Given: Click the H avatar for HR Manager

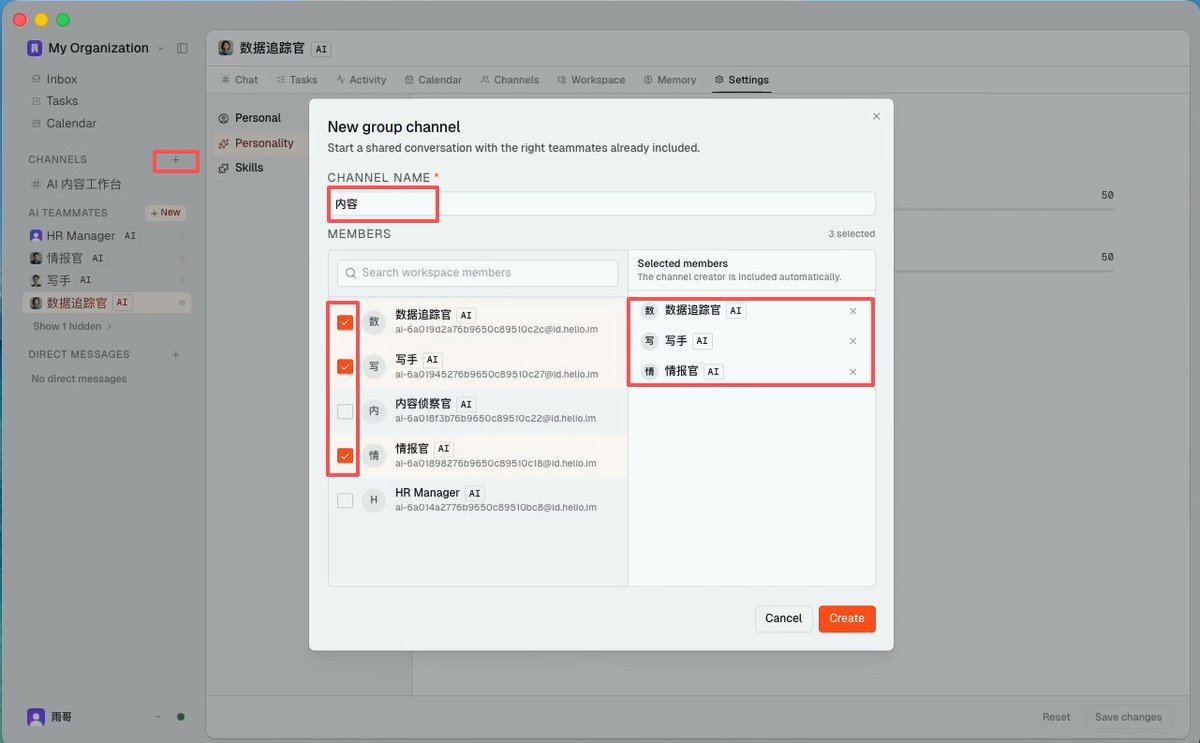Looking at the screenshot, I should pos(374,500).
